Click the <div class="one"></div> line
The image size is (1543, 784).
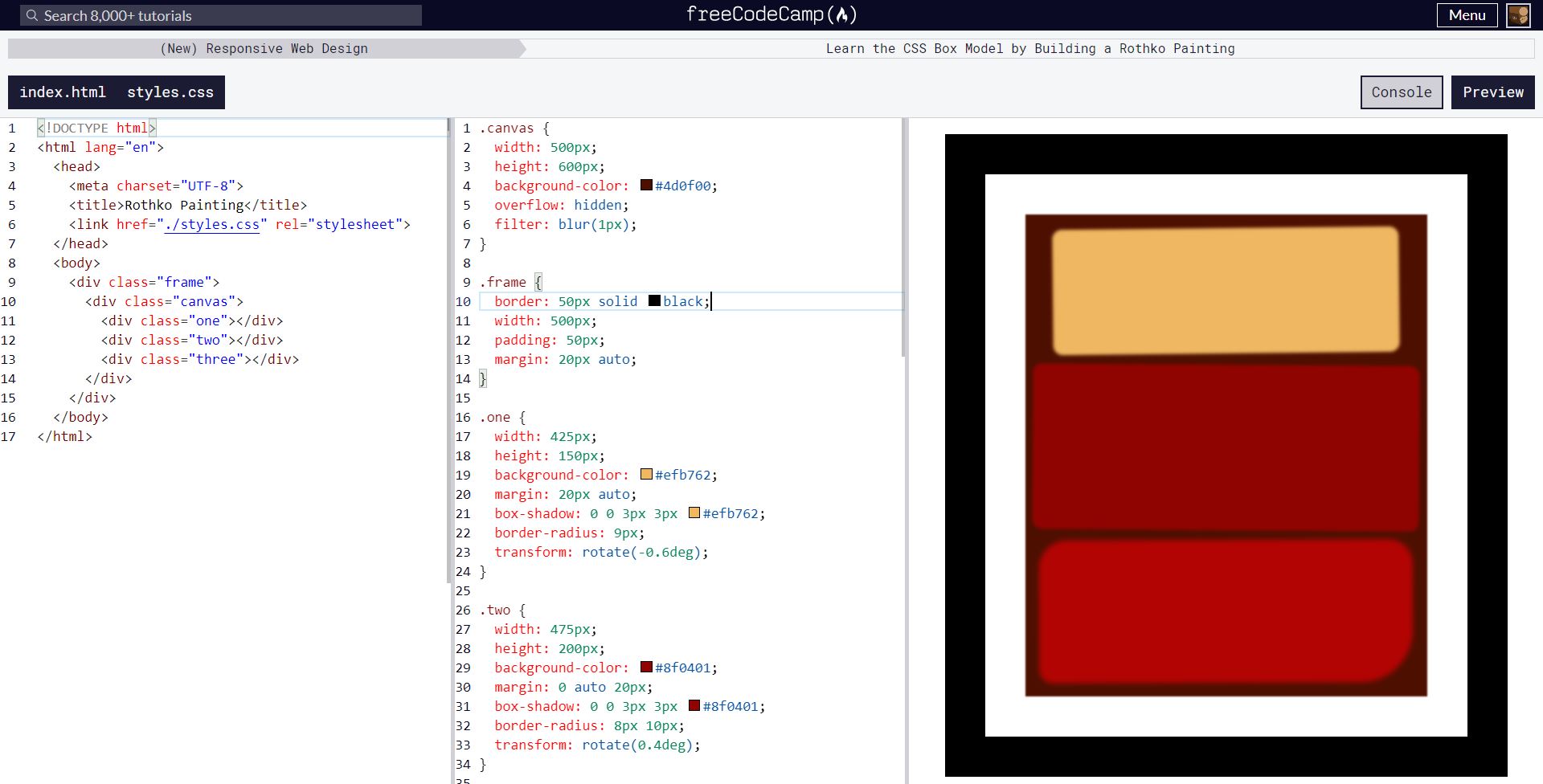click(192, 321)
